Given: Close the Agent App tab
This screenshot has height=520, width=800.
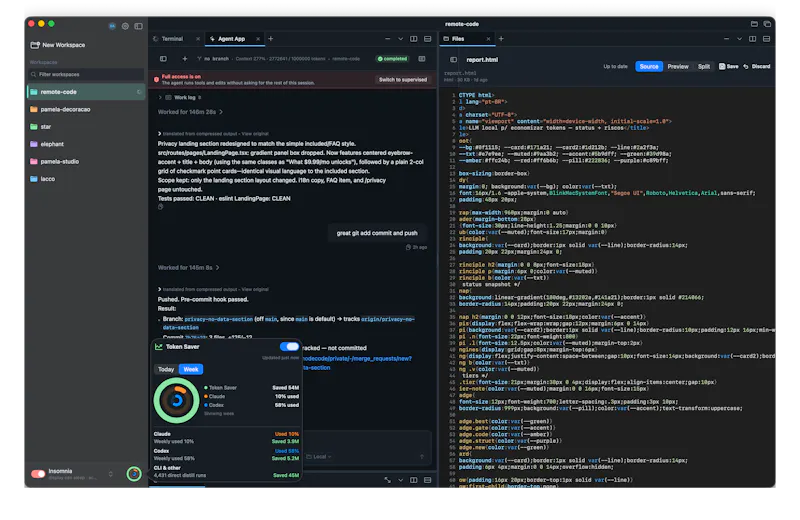Looking at the screenshot, I should (258, 39).
